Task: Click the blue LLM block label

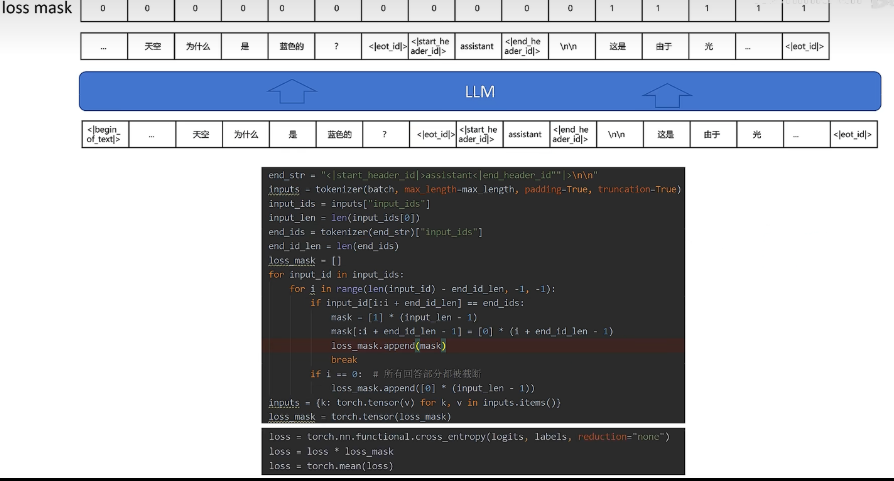Action: click(479, 92)
